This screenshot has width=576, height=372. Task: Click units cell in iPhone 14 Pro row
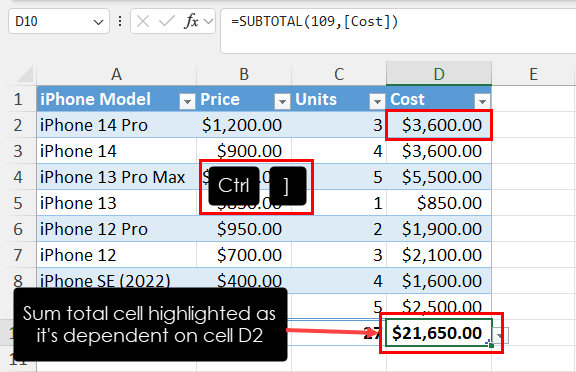pyautogui.click(x=339, y=125)
